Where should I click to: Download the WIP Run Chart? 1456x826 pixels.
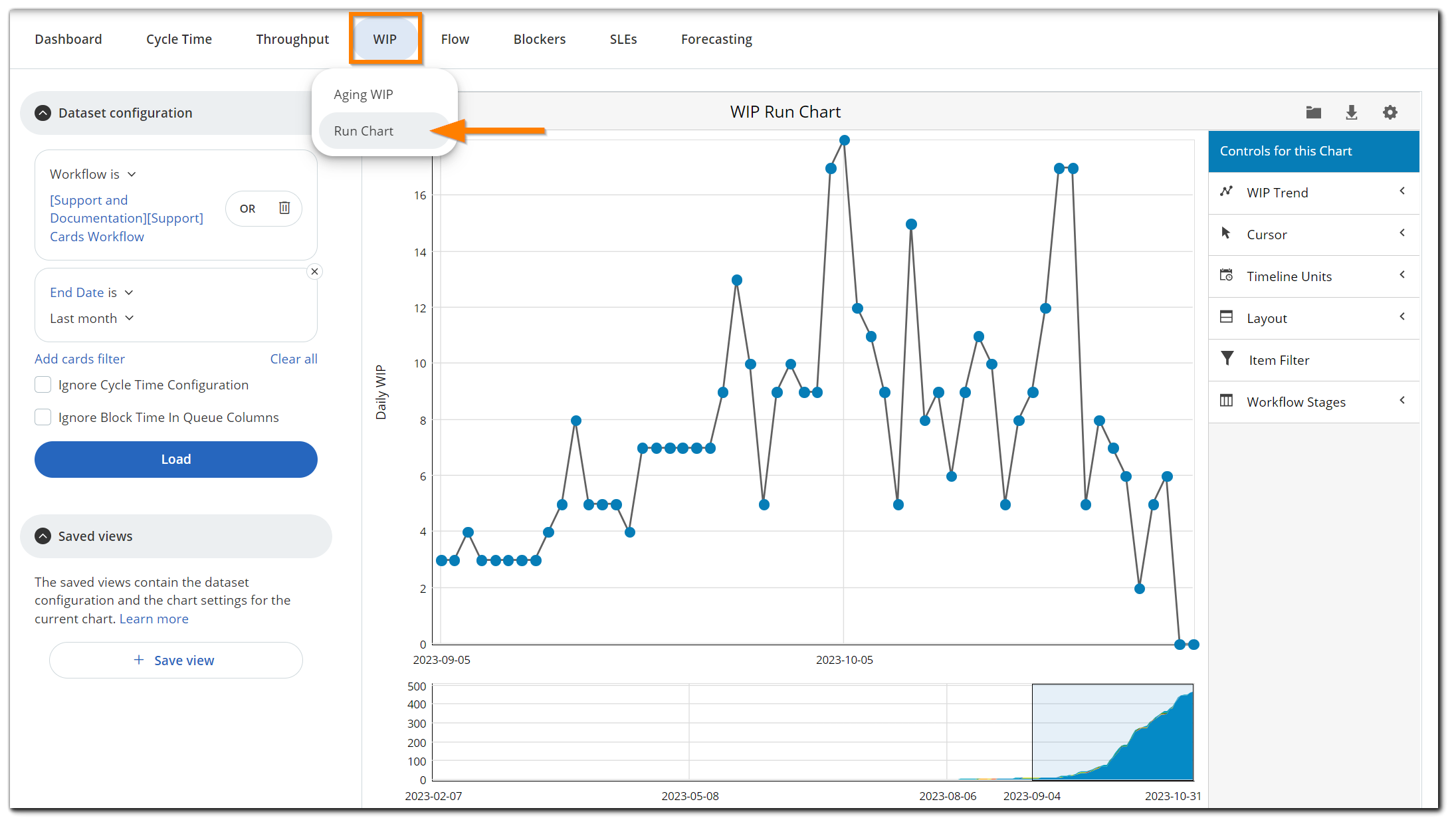point(1352,112)
